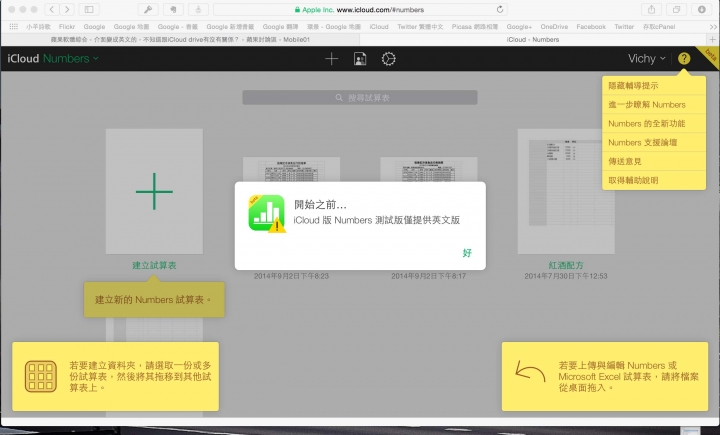
Task: Open the gear settings icon in the Numbers toolbar
Action: coord(388,59)
